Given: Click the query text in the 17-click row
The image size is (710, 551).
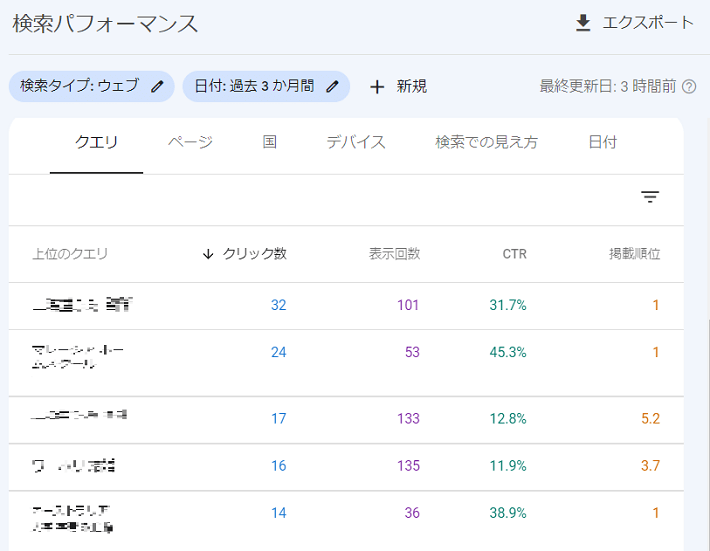Looking at the screenshot, I should (79, 415).
